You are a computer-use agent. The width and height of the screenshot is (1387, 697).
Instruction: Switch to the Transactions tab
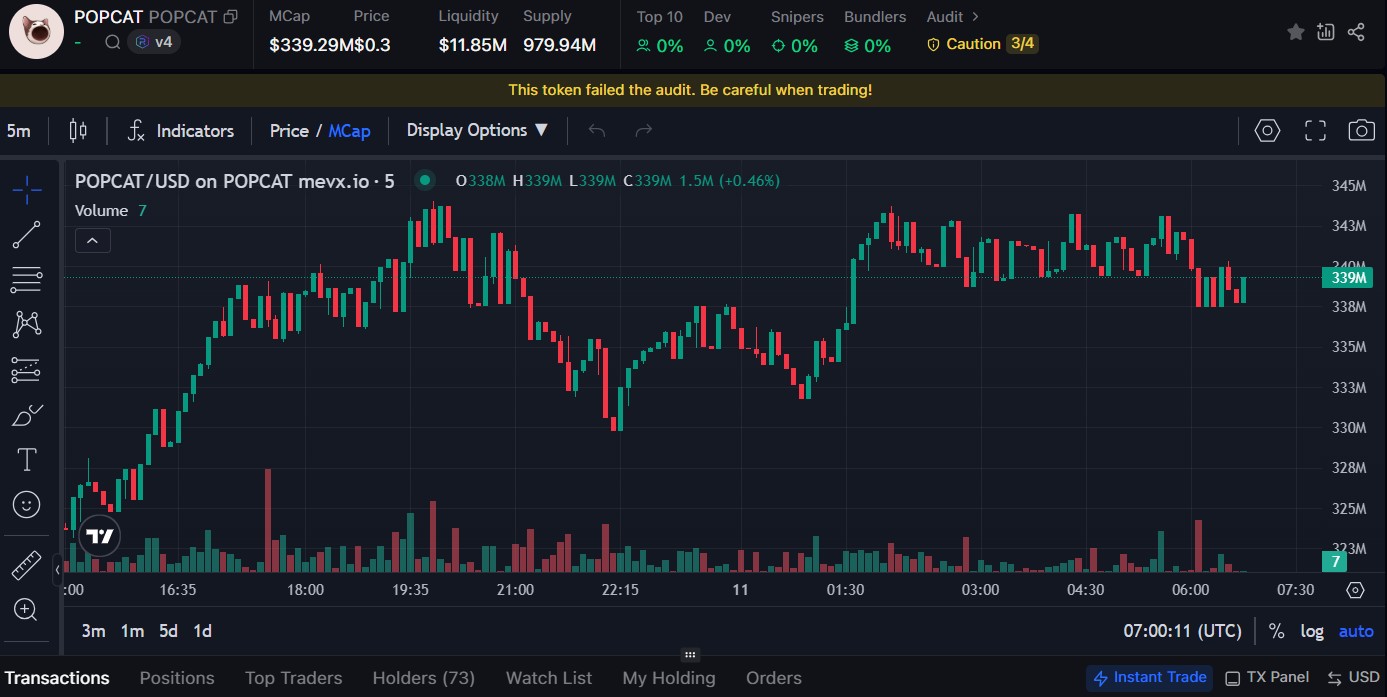pos(57,678)
